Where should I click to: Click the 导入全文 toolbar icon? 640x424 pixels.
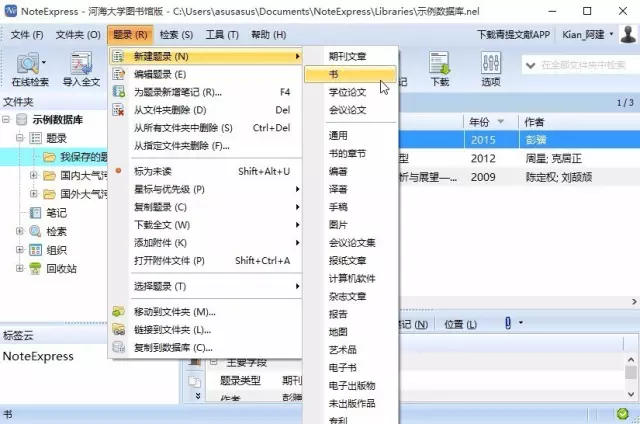pyautogui.click(x=81, y=64)
